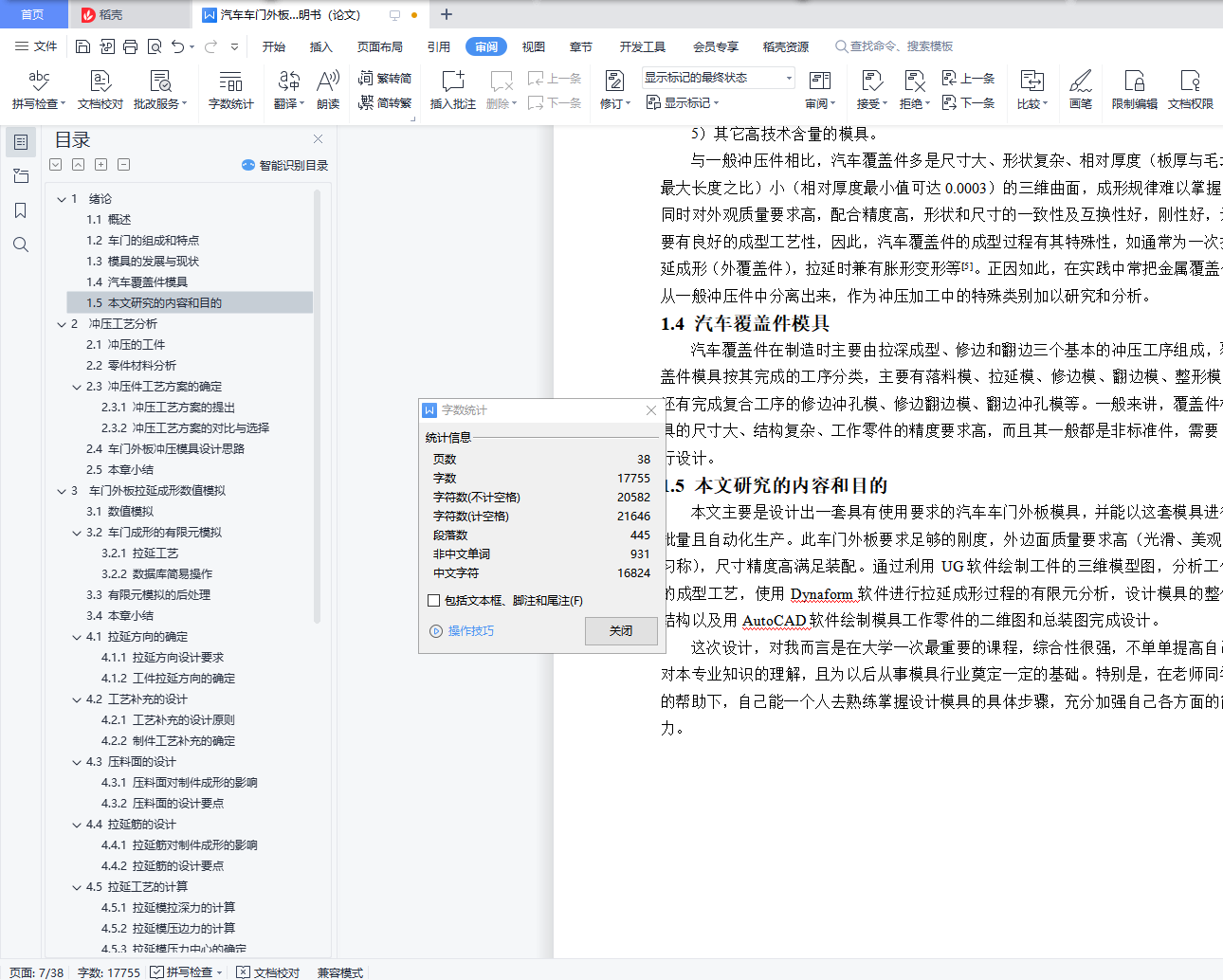Open 文档校对 in the ribbon
Viewport: 1223px width, 980px height.
pos(100,90)
